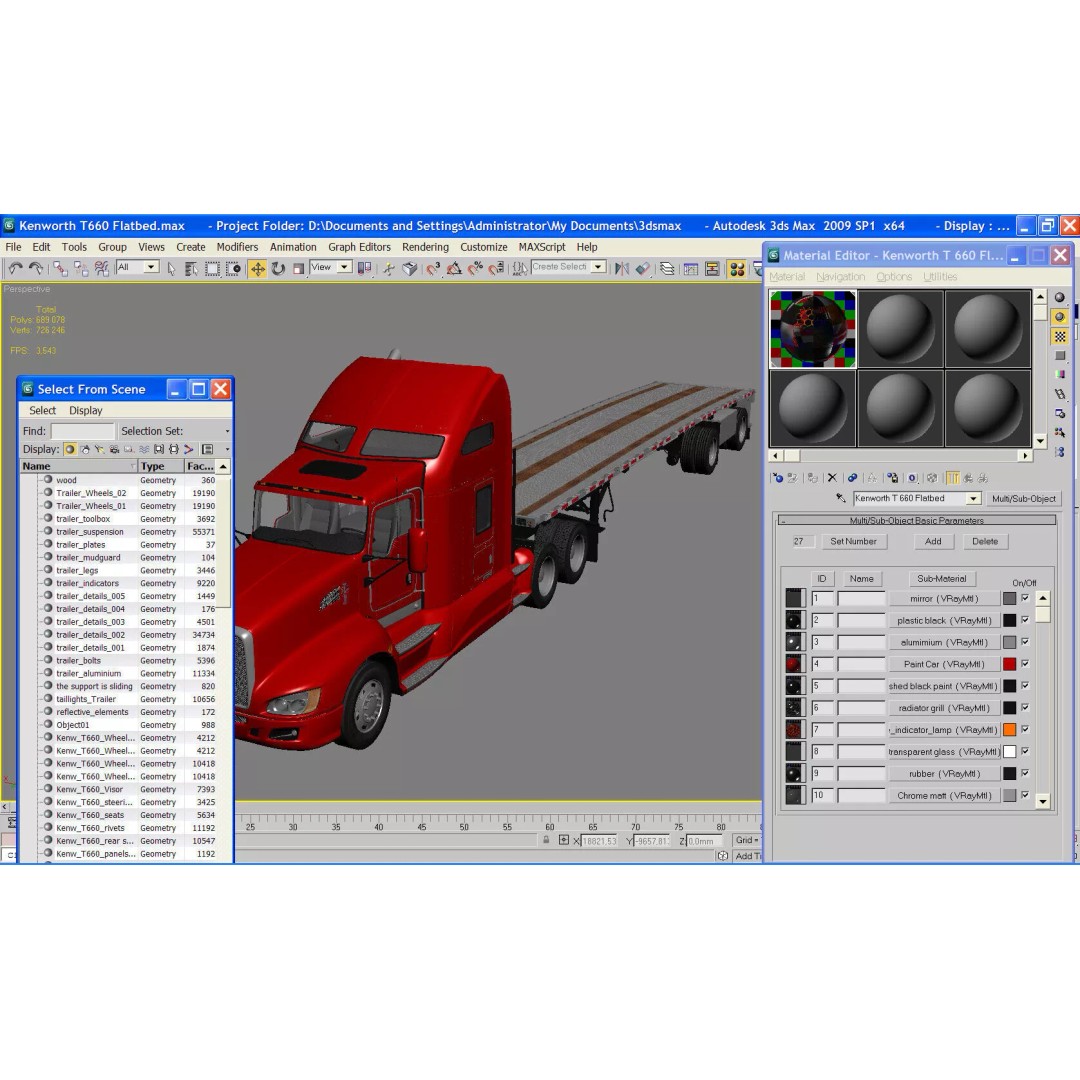The image size is (1080, 1080).
Task: Open the Layer Manager icon
Action: coord(667,269)
